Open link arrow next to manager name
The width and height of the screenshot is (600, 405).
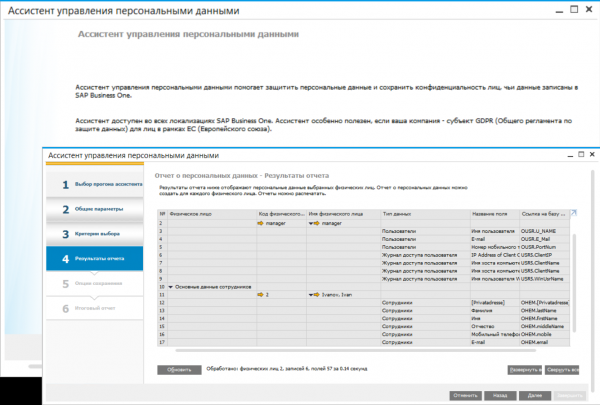click(x=315, y=224)
